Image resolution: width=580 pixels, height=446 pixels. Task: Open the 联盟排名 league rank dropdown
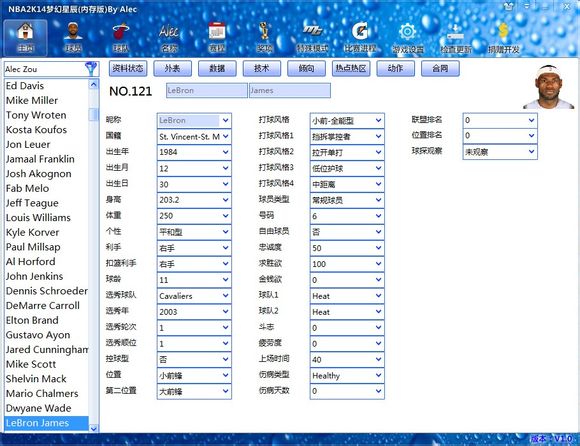(500, 120)
